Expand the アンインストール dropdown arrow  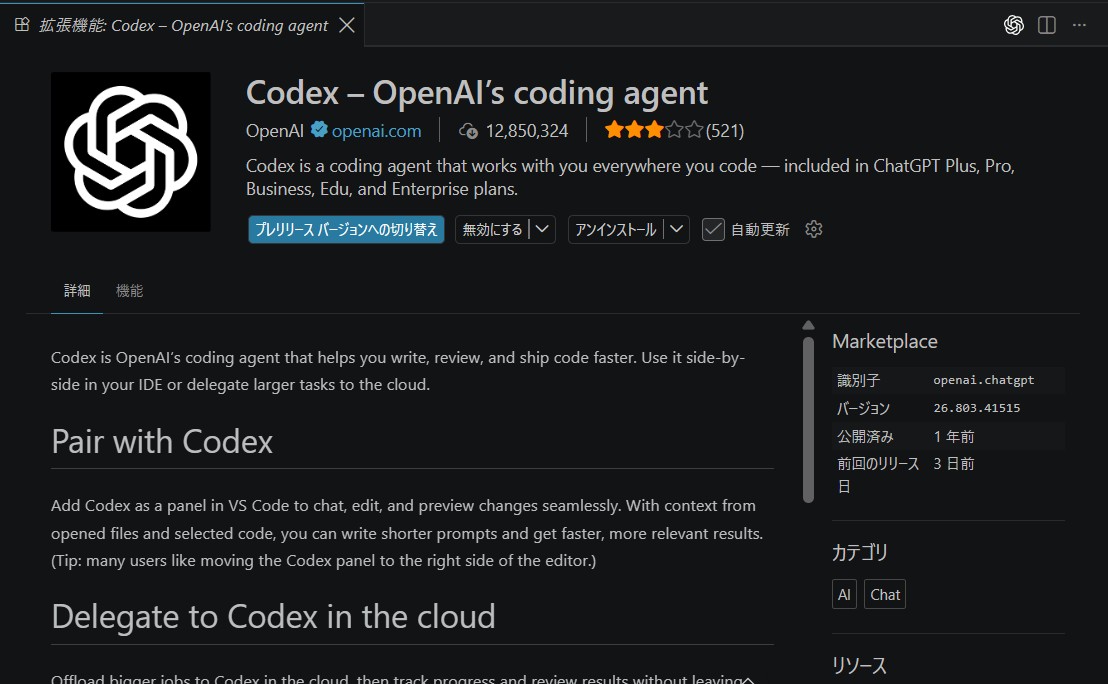676,230
